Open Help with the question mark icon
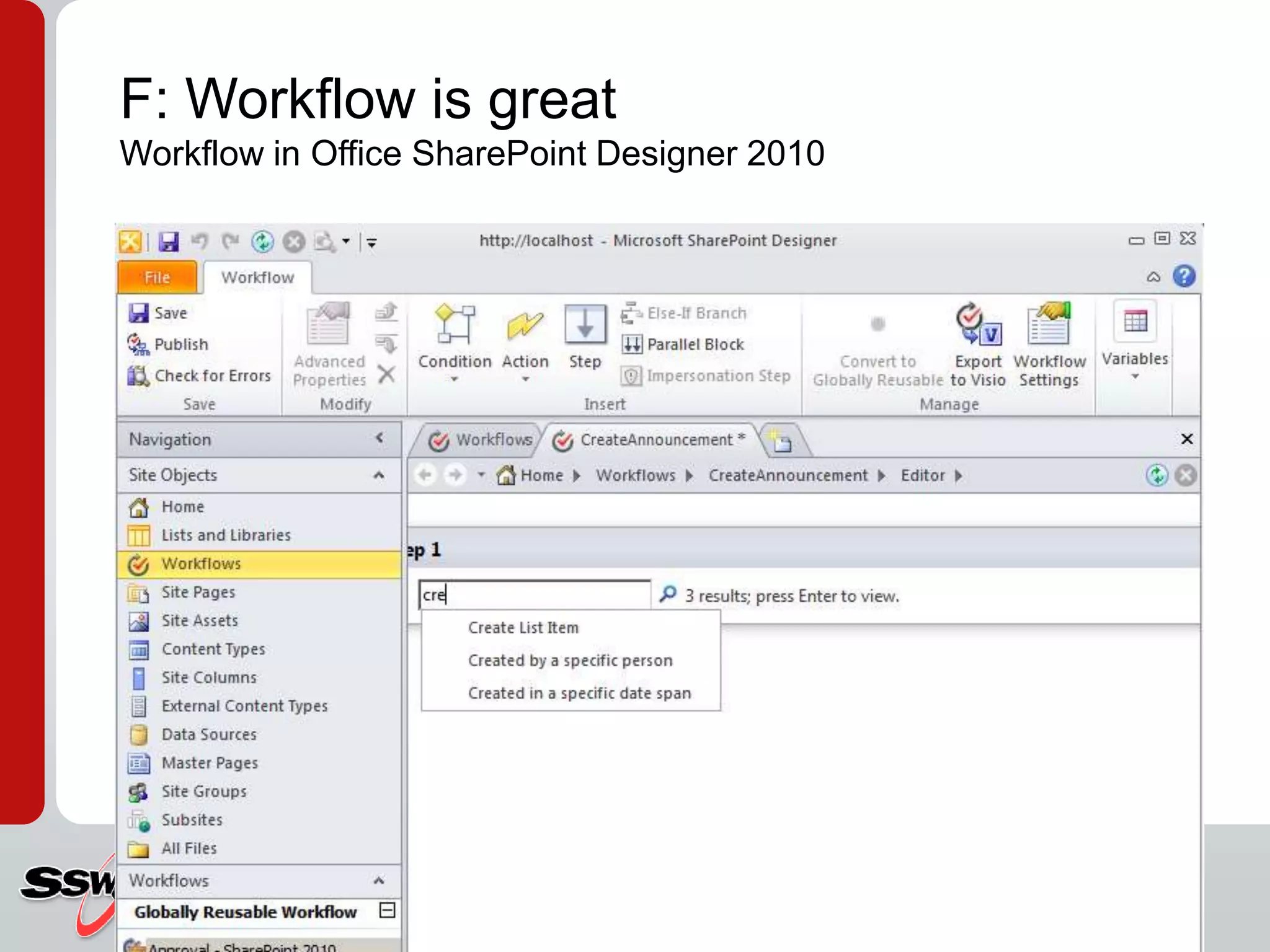 [x=1184, y=276]
